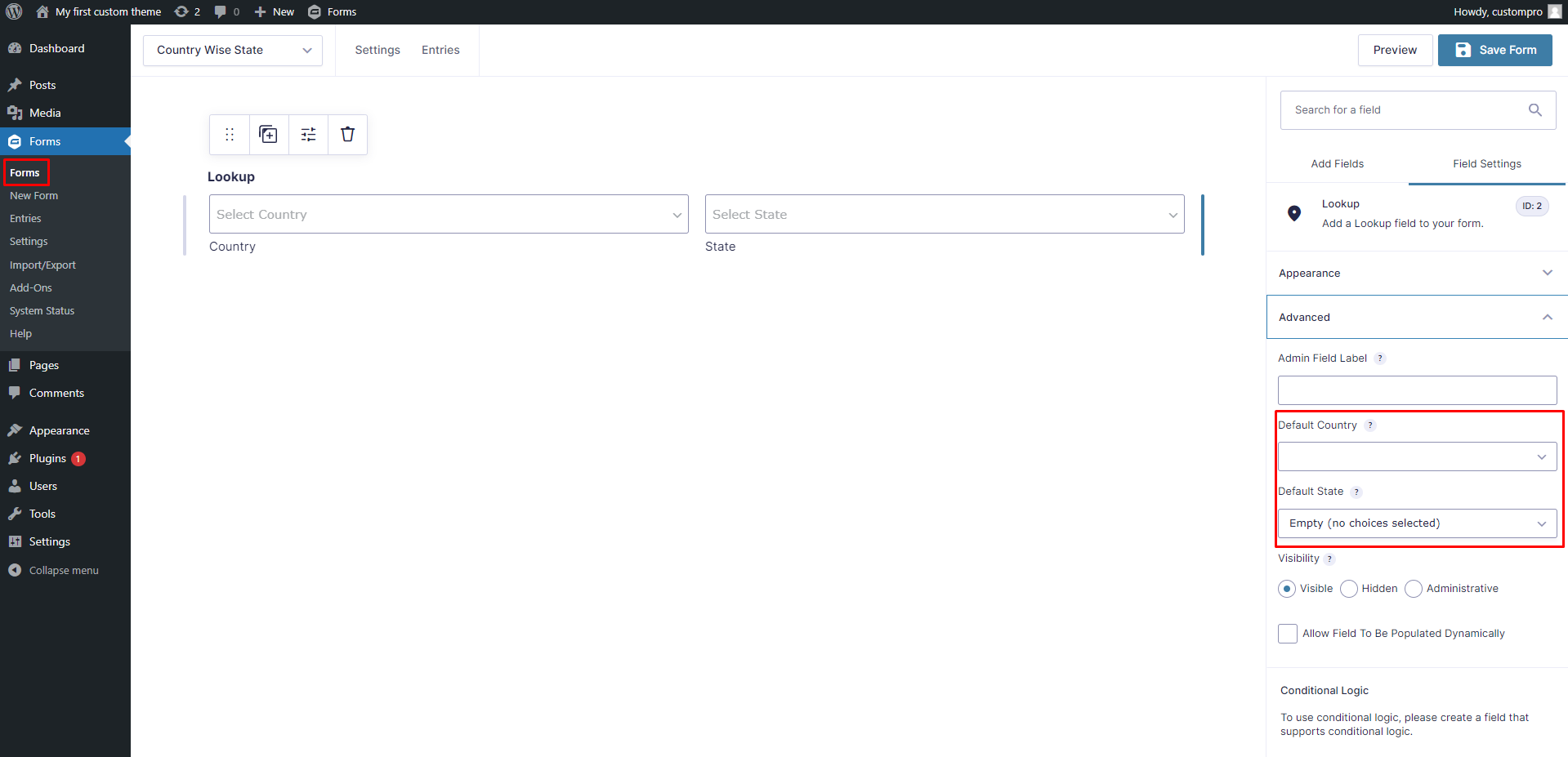The width and height of the screenshot is (1568, 757).
Task: Open Import/Export submenu item
Action: click(x=42, y=265)
